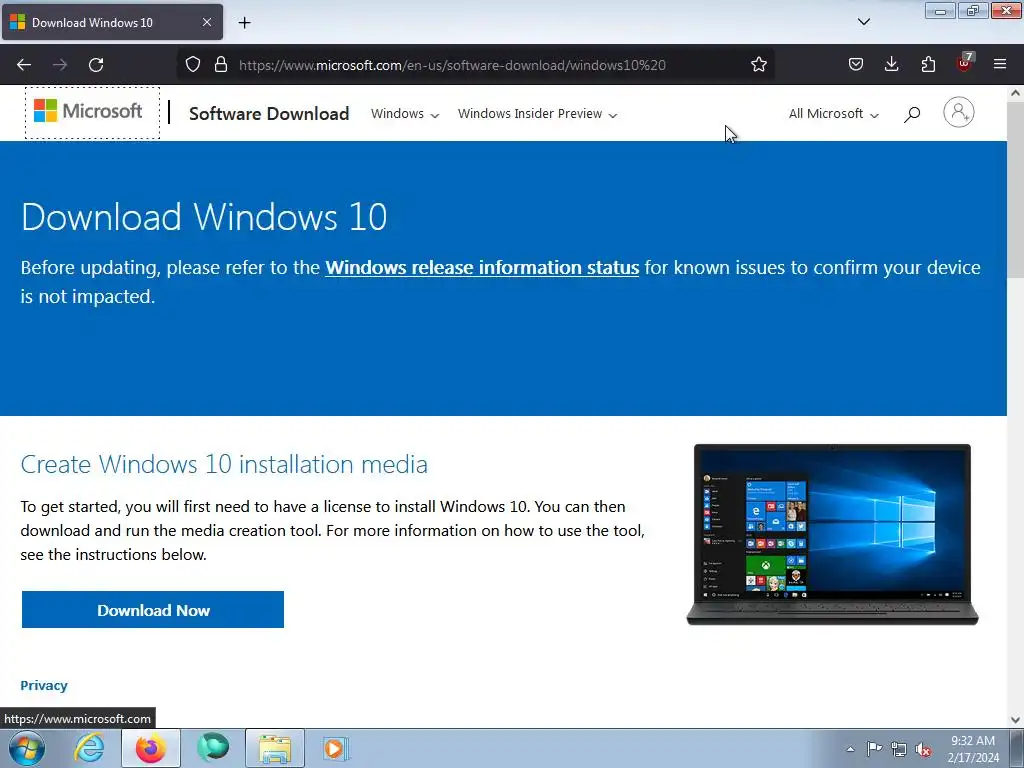Open the site search magnifier
This screenshot has height=768, width=1024.
point(912,114)
